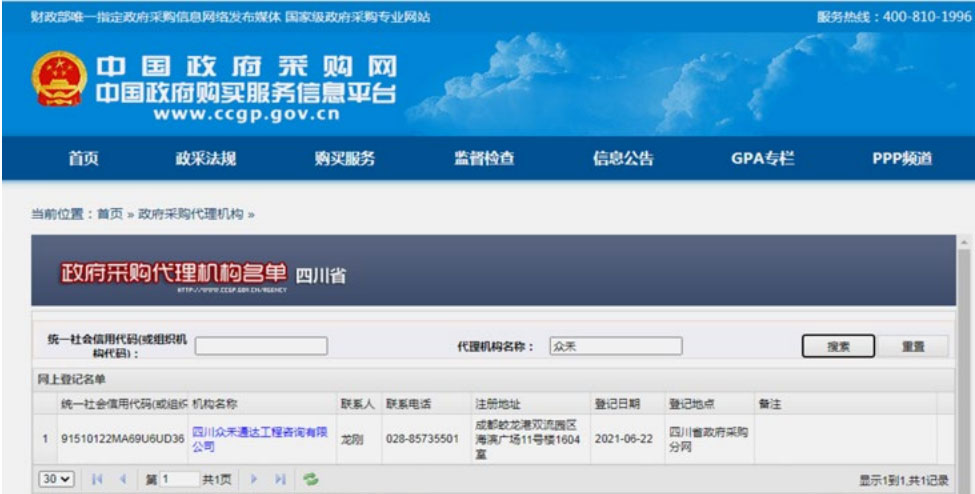Open the rows-per-page dropdown showing 30

(x=56, y=480)
